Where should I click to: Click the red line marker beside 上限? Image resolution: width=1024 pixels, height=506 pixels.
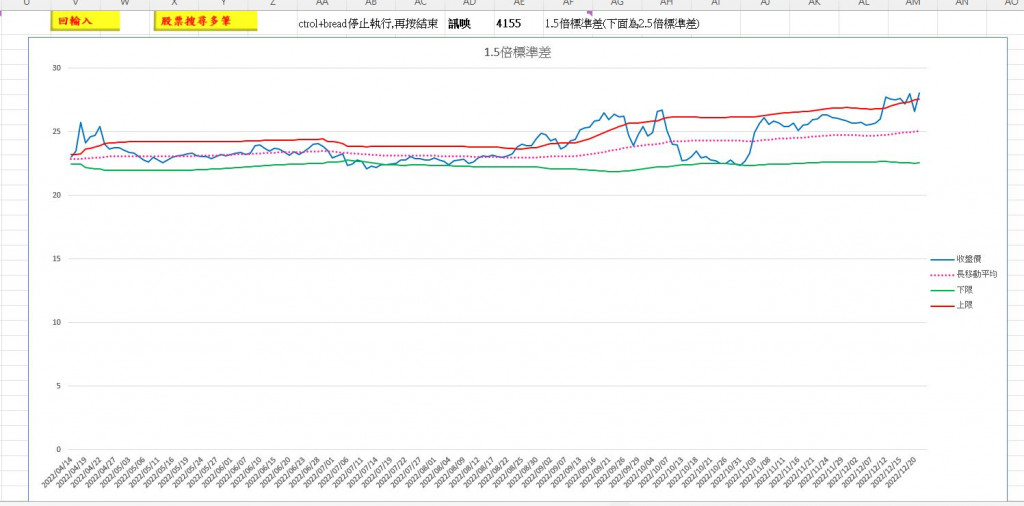(943, 306)
